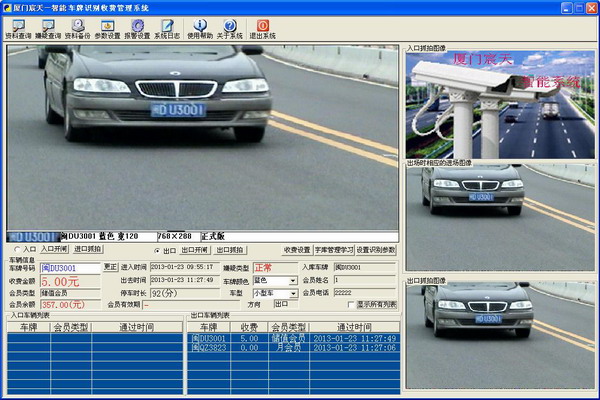Click the 报警设置 alarm settings icon

pos(137,26)
